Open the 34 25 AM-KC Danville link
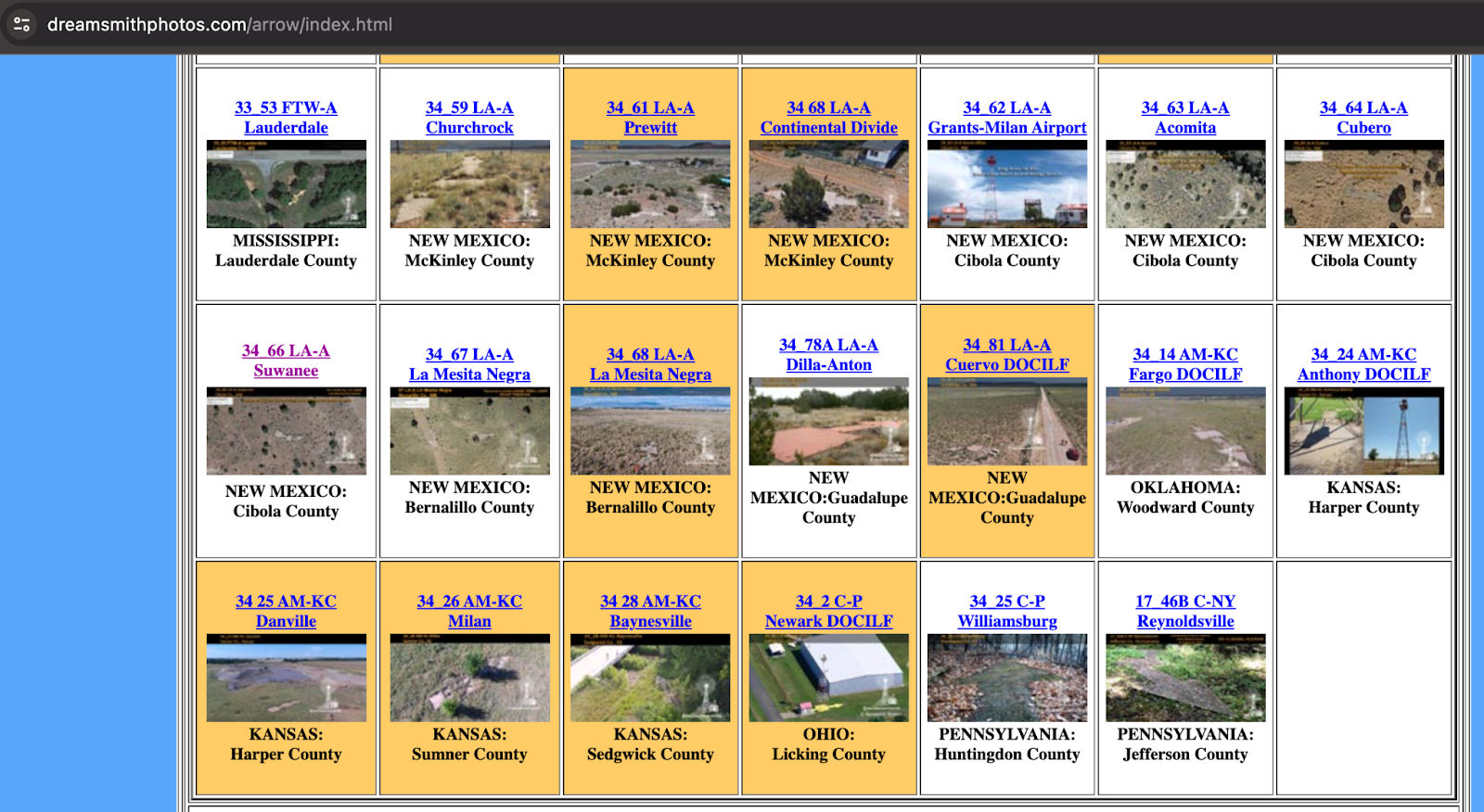Screen dimensions: 1484x812 click(286, 611)
